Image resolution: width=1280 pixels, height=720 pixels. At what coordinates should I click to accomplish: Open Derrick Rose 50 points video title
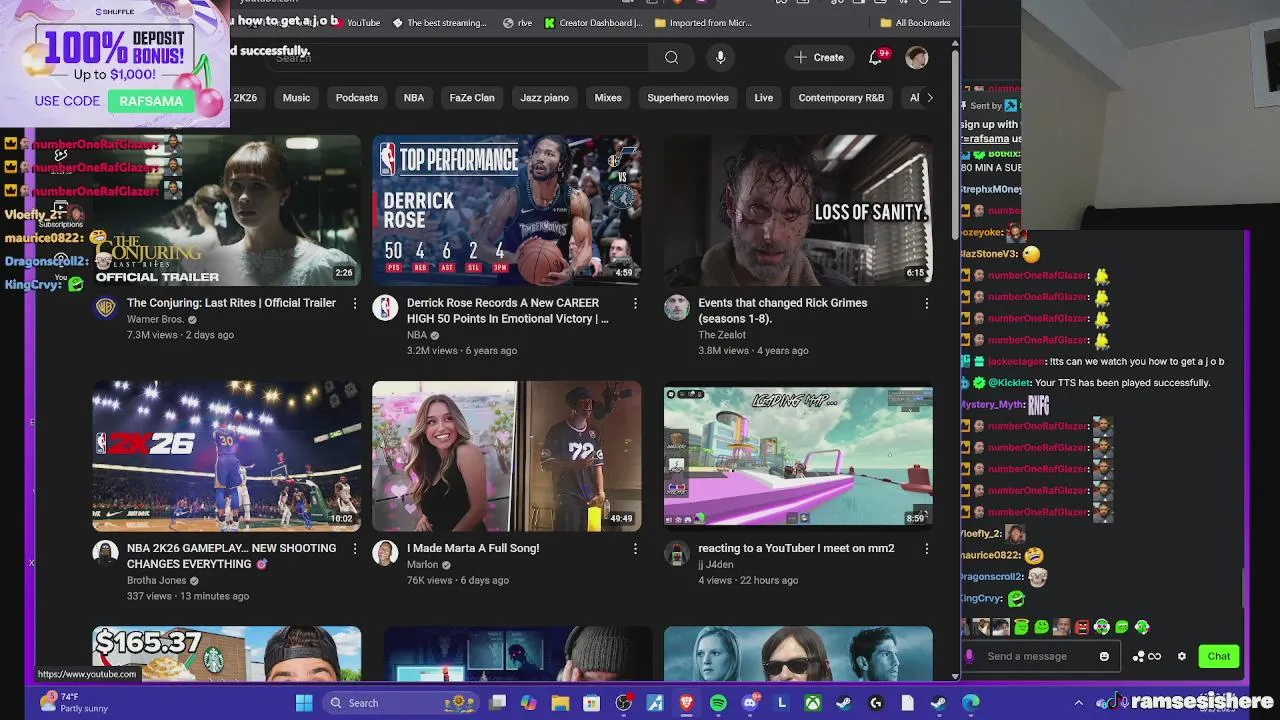(508, 311)
